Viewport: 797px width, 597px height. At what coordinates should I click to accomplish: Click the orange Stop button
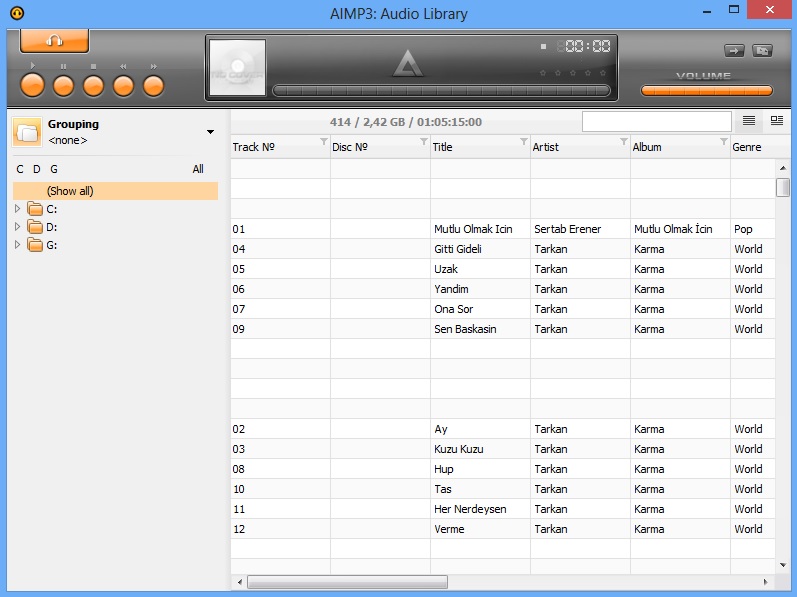94,86
